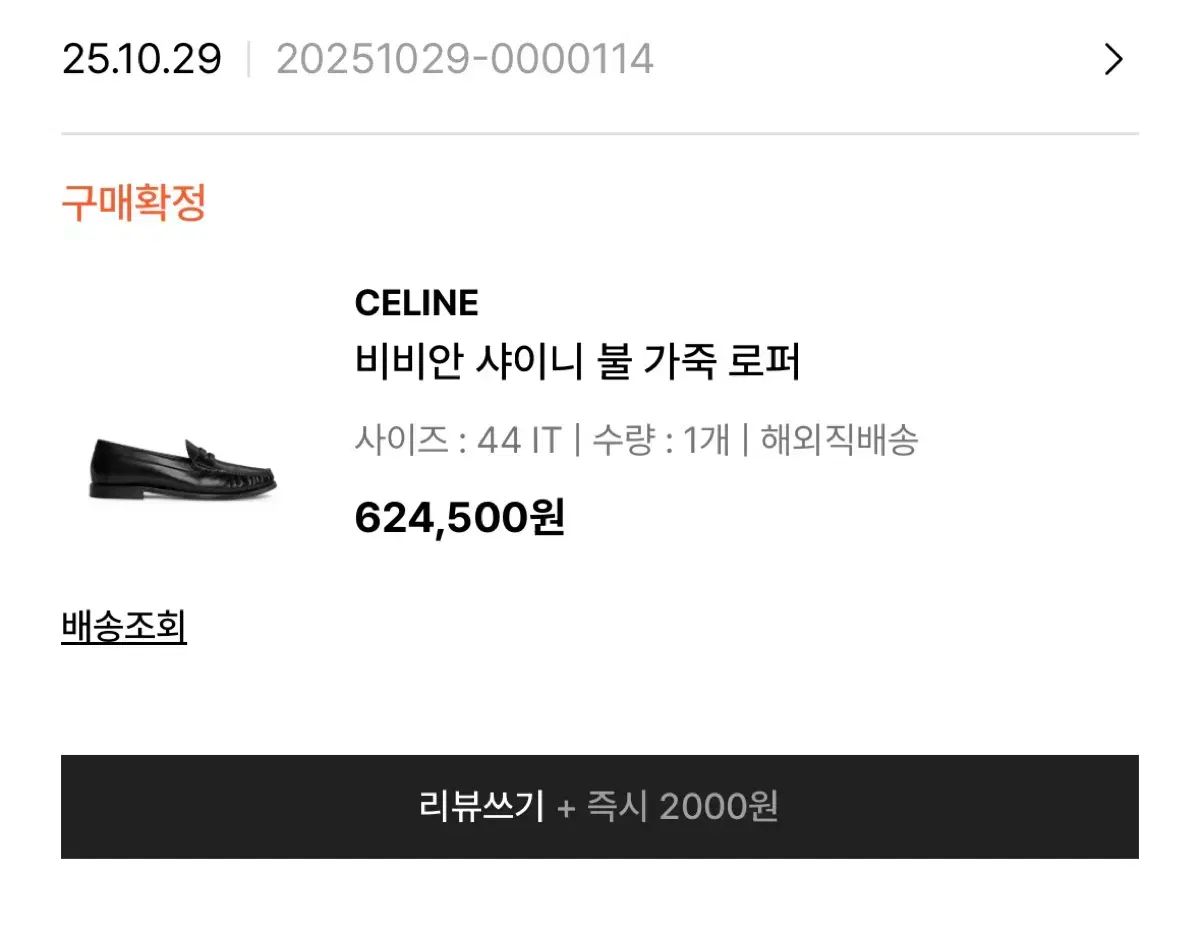
Task: Click the 624,500원 price
Action: pos(458,518)
